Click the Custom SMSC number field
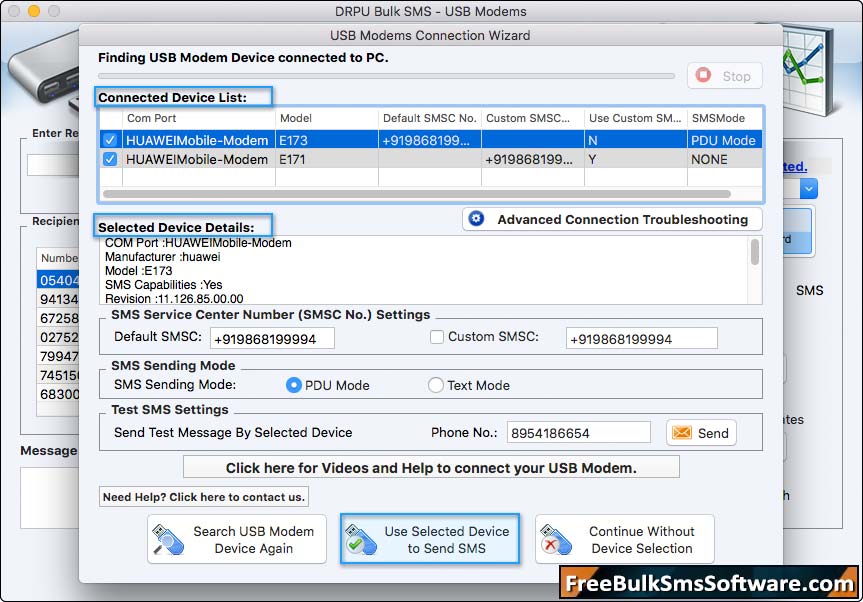Image resolution: width=863 pixels, height=602 pixels. (x=642, y=338)
